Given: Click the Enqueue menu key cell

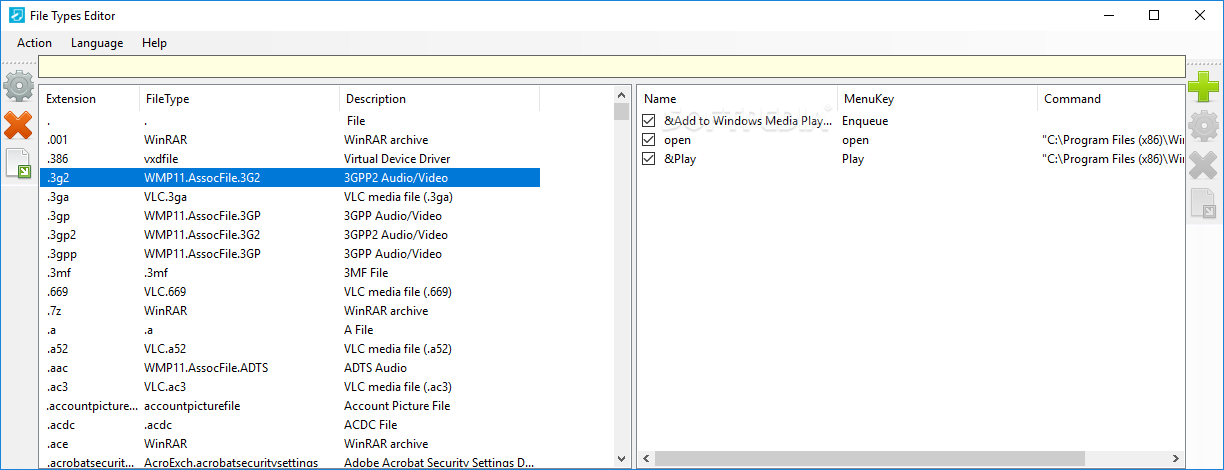Looking at the screenshot, I should pos(865,121).
